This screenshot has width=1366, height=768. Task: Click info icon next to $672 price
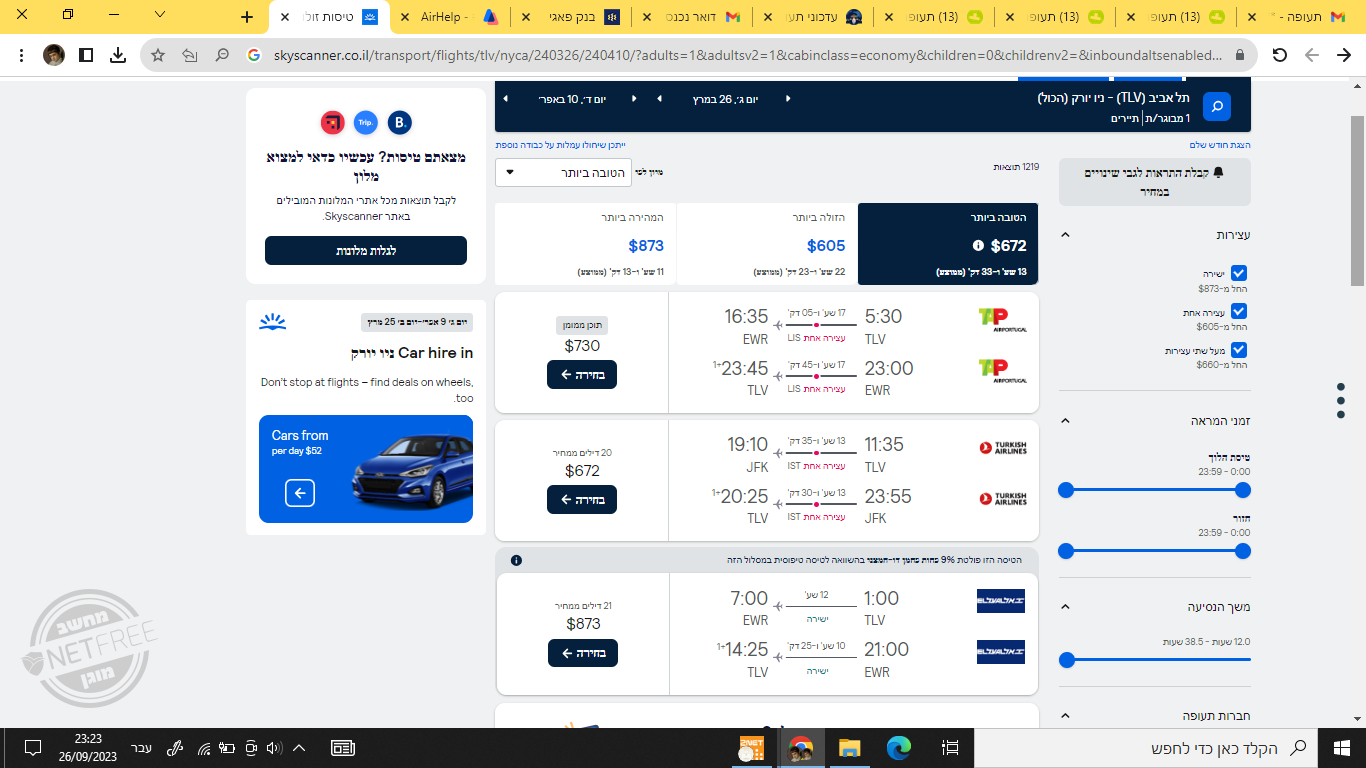979,246
